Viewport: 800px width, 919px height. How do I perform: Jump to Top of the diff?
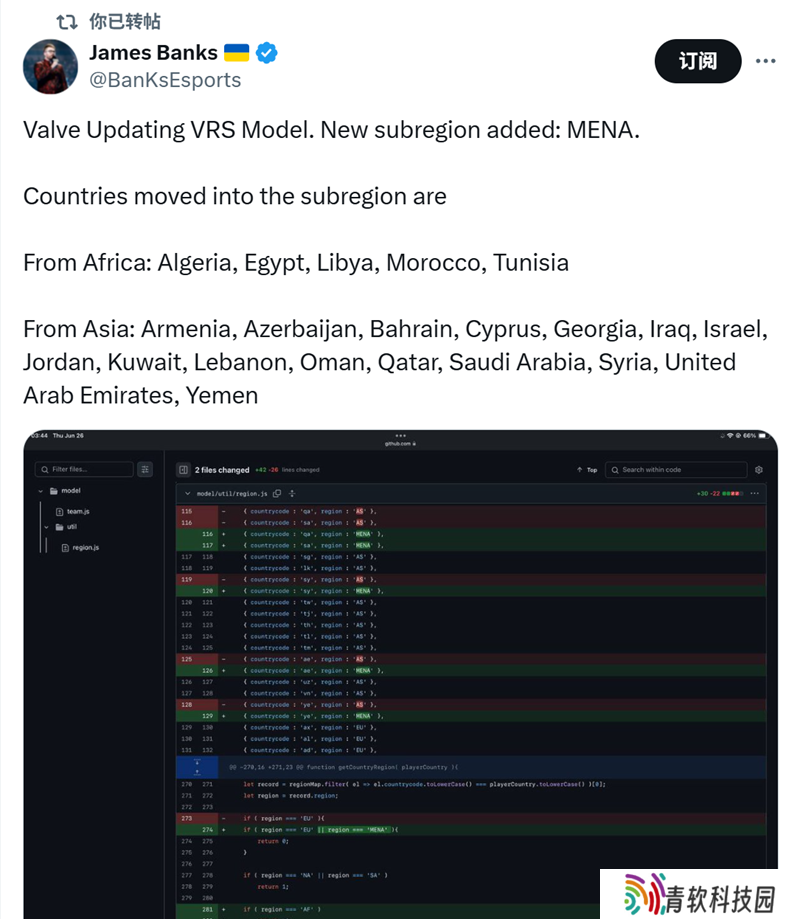click(587, 470)
